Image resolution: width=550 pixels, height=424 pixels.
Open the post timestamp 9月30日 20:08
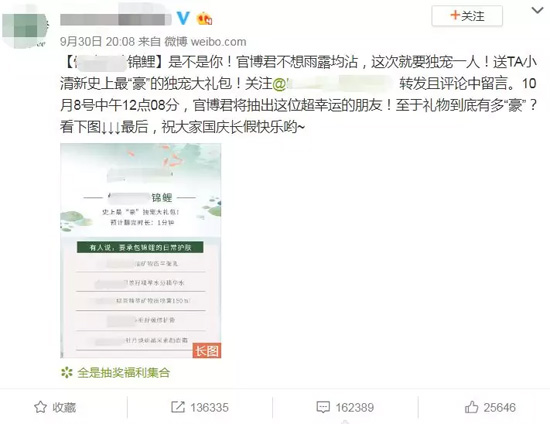[x=97, y=42]
